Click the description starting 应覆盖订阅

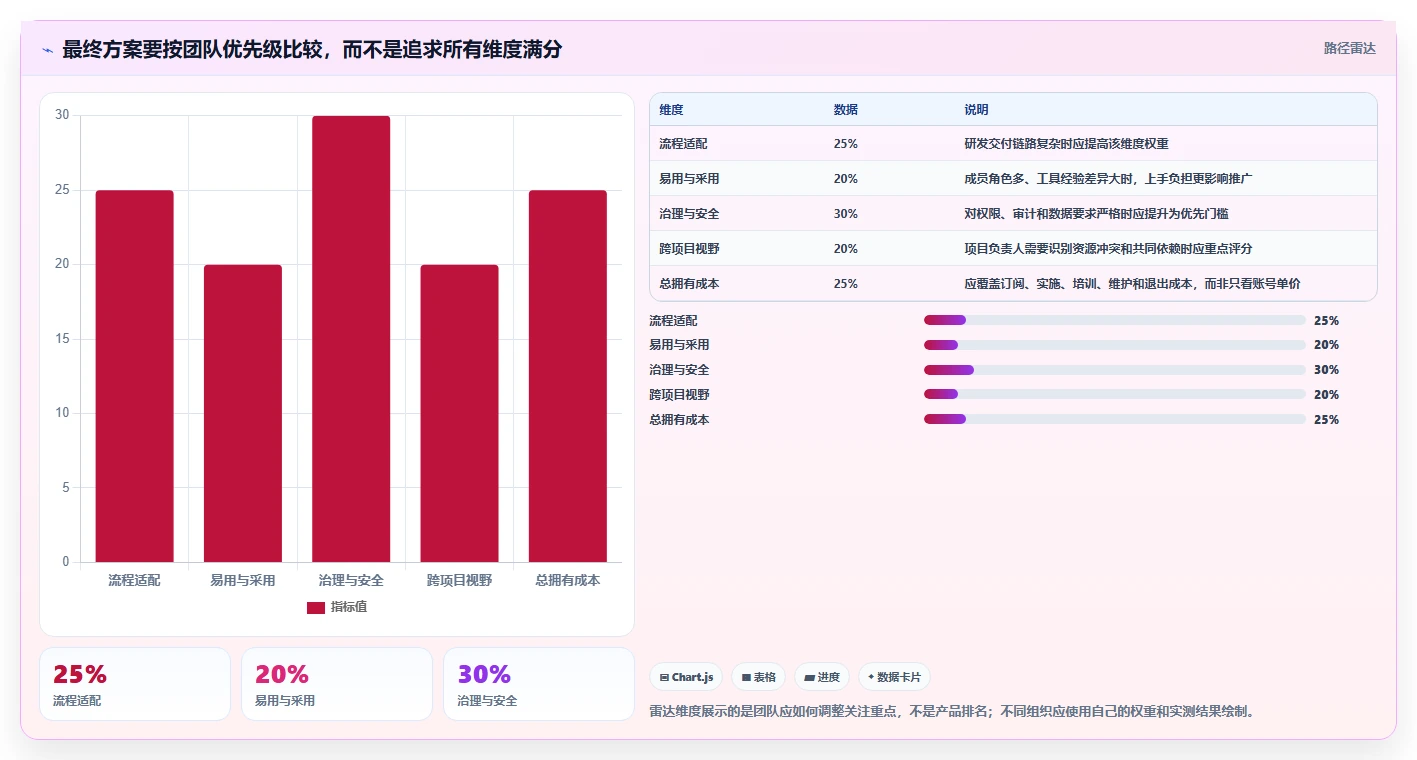(x=1133, y=284)
